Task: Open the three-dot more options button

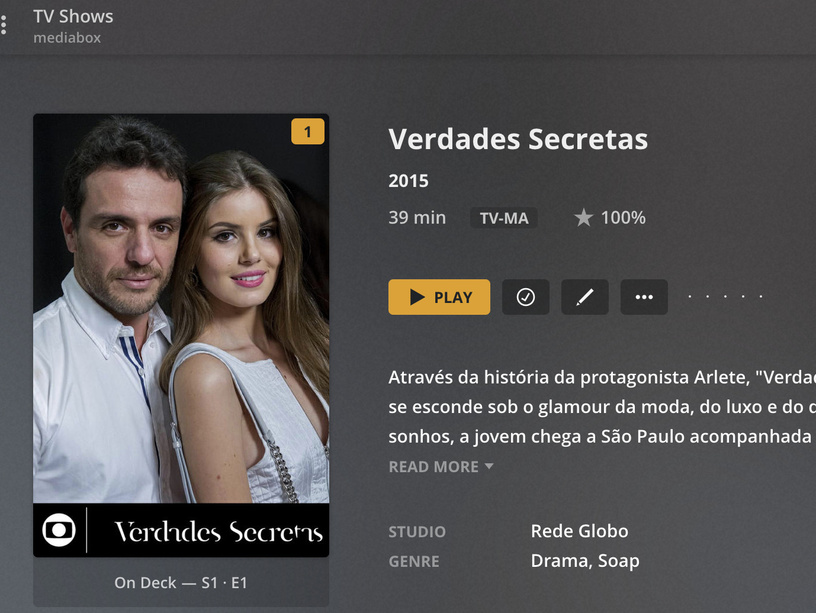Action: coord(644,297)
